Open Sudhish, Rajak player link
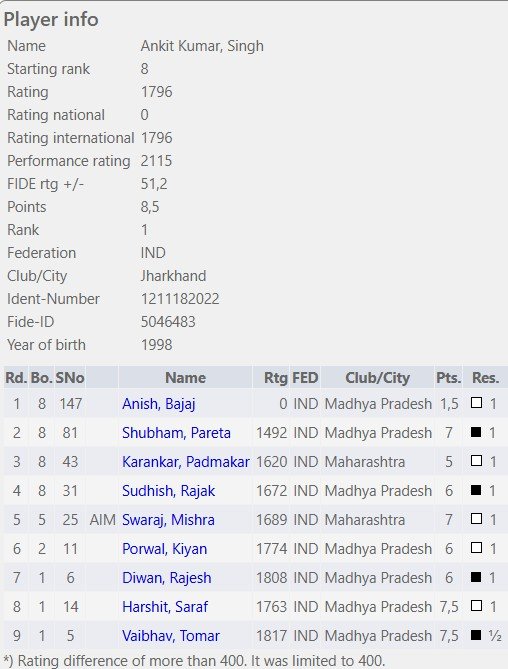Viewport: 508px width, 669px height. [168, 491]
